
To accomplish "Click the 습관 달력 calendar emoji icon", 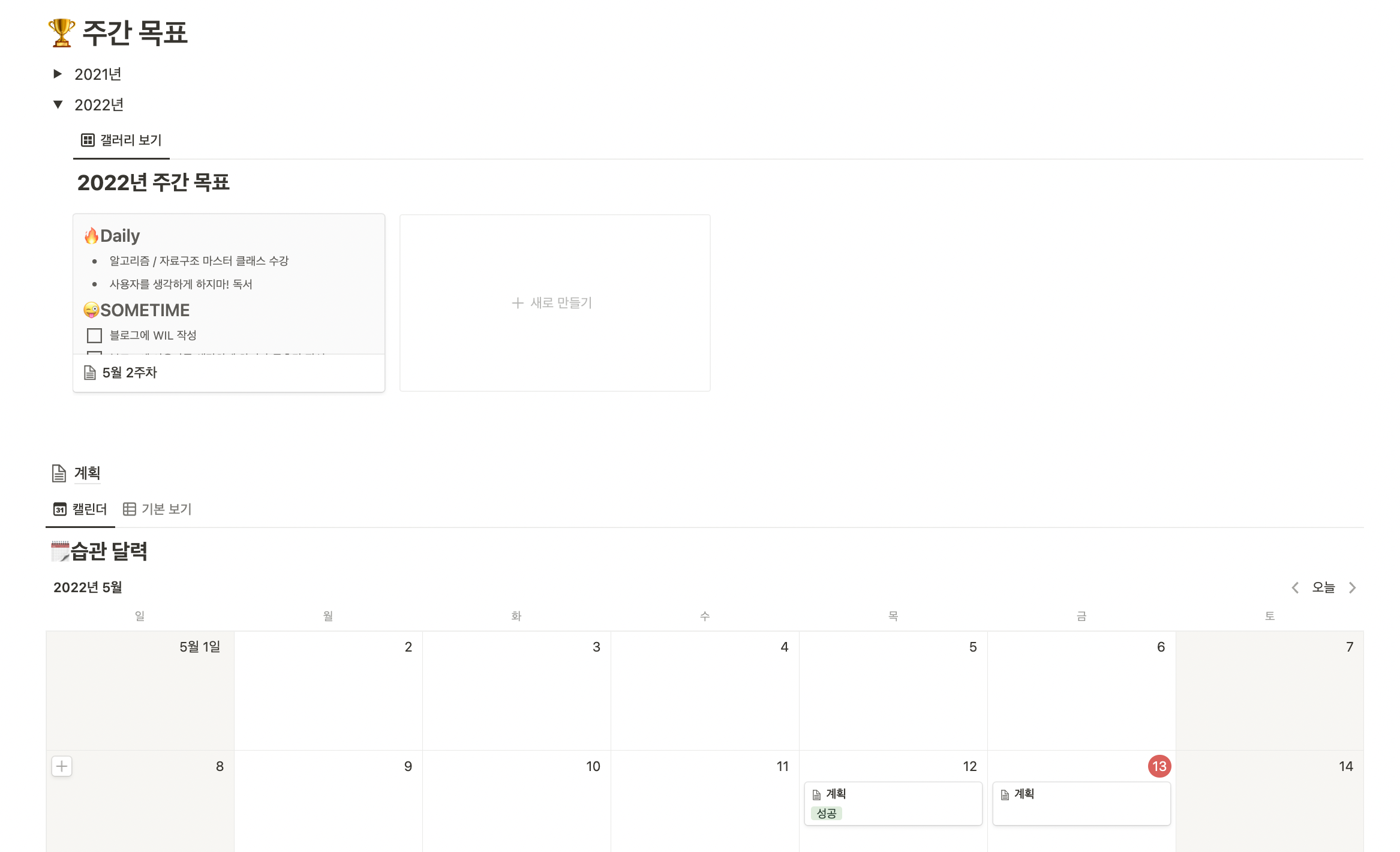I will point(60,551).
